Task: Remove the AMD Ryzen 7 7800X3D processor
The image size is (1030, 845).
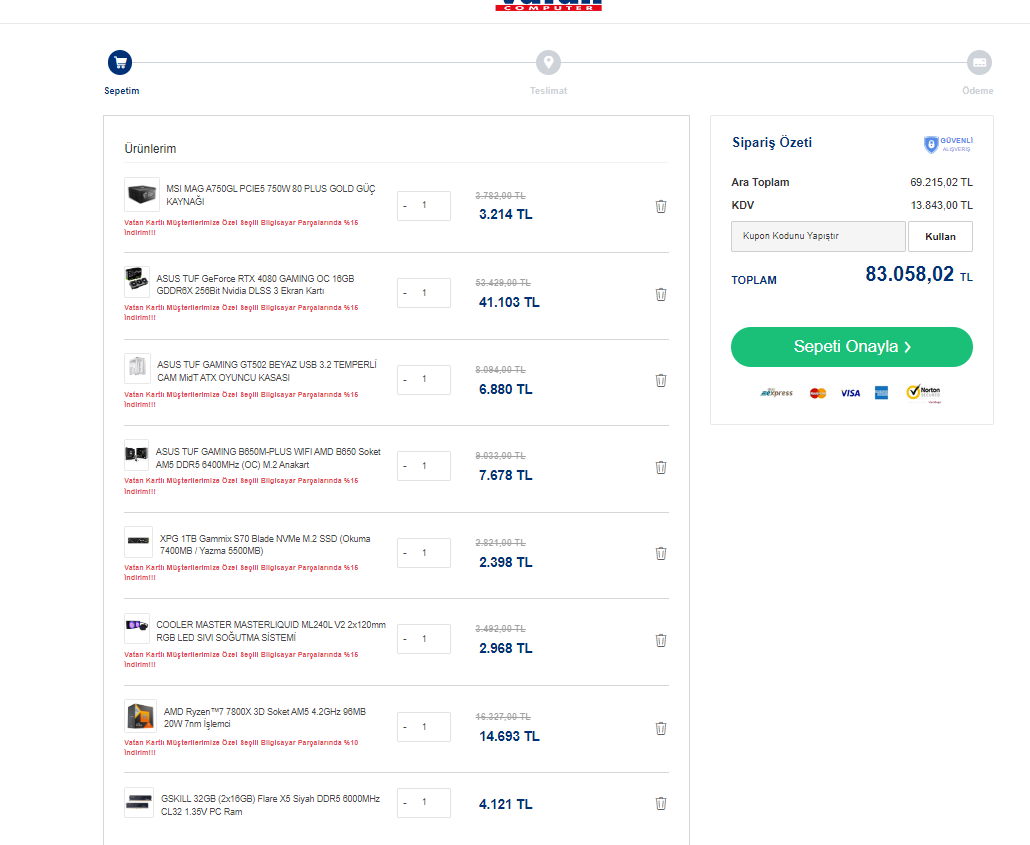Action: (660, 728)
